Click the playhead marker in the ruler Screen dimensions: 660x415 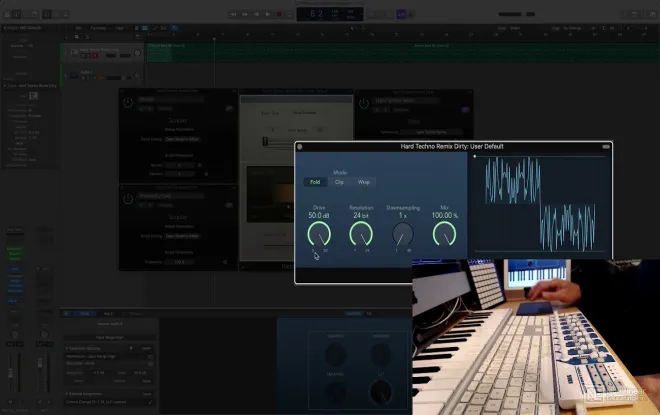pos(214,39)
